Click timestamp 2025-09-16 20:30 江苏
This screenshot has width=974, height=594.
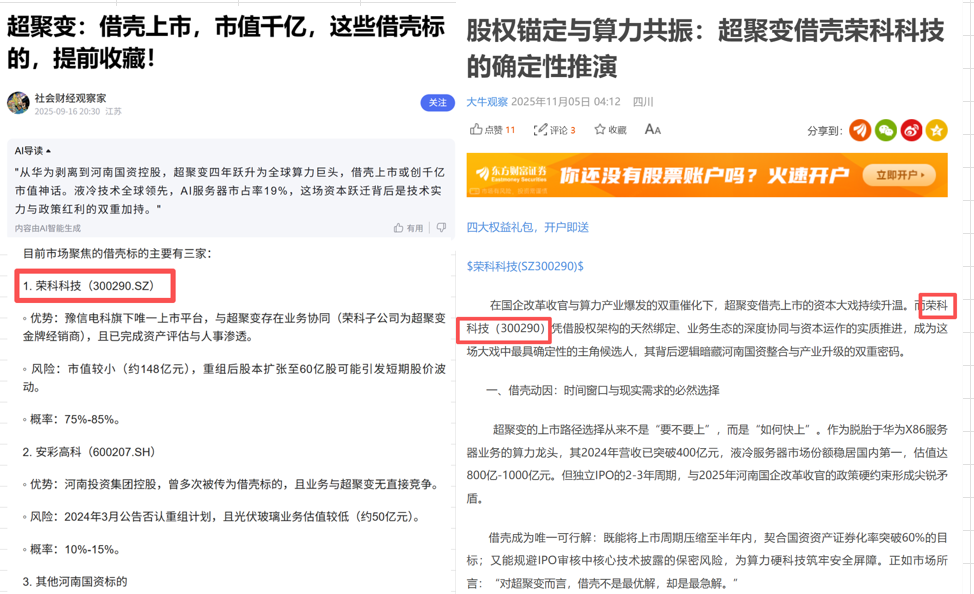pyautogui.click(x=78, y=112)
